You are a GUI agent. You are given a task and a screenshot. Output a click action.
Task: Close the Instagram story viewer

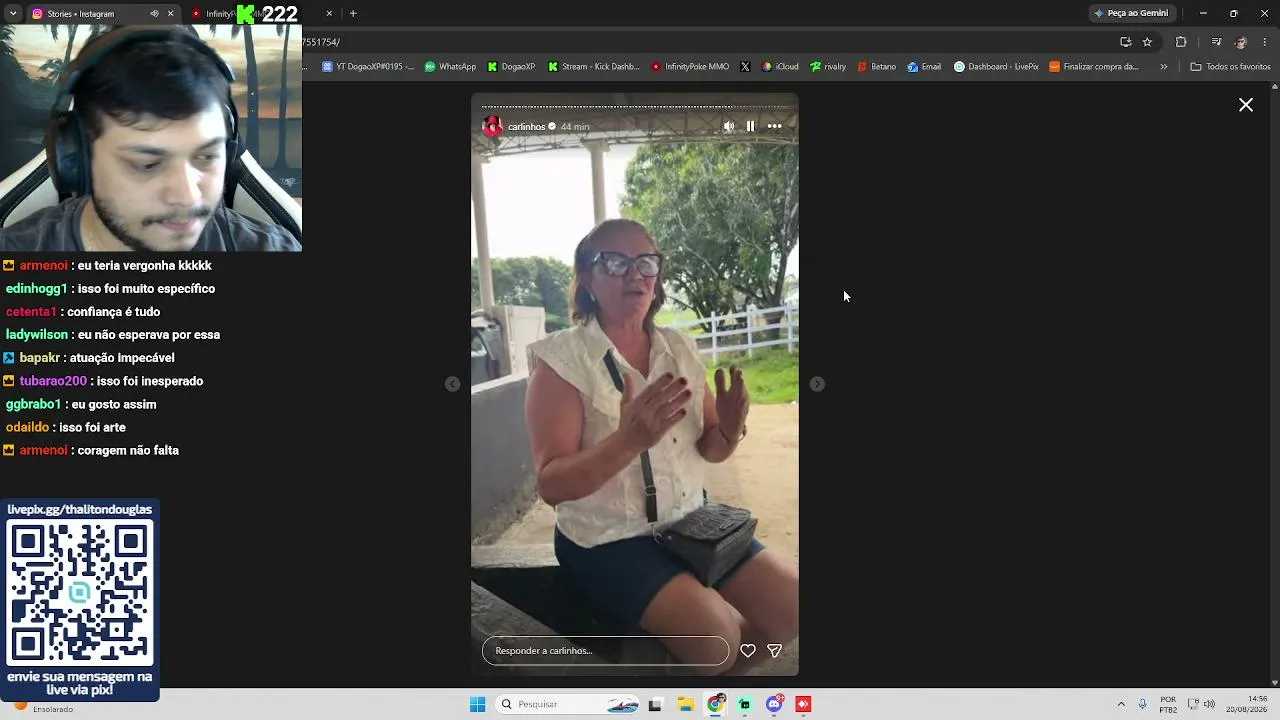[1246, 105]
